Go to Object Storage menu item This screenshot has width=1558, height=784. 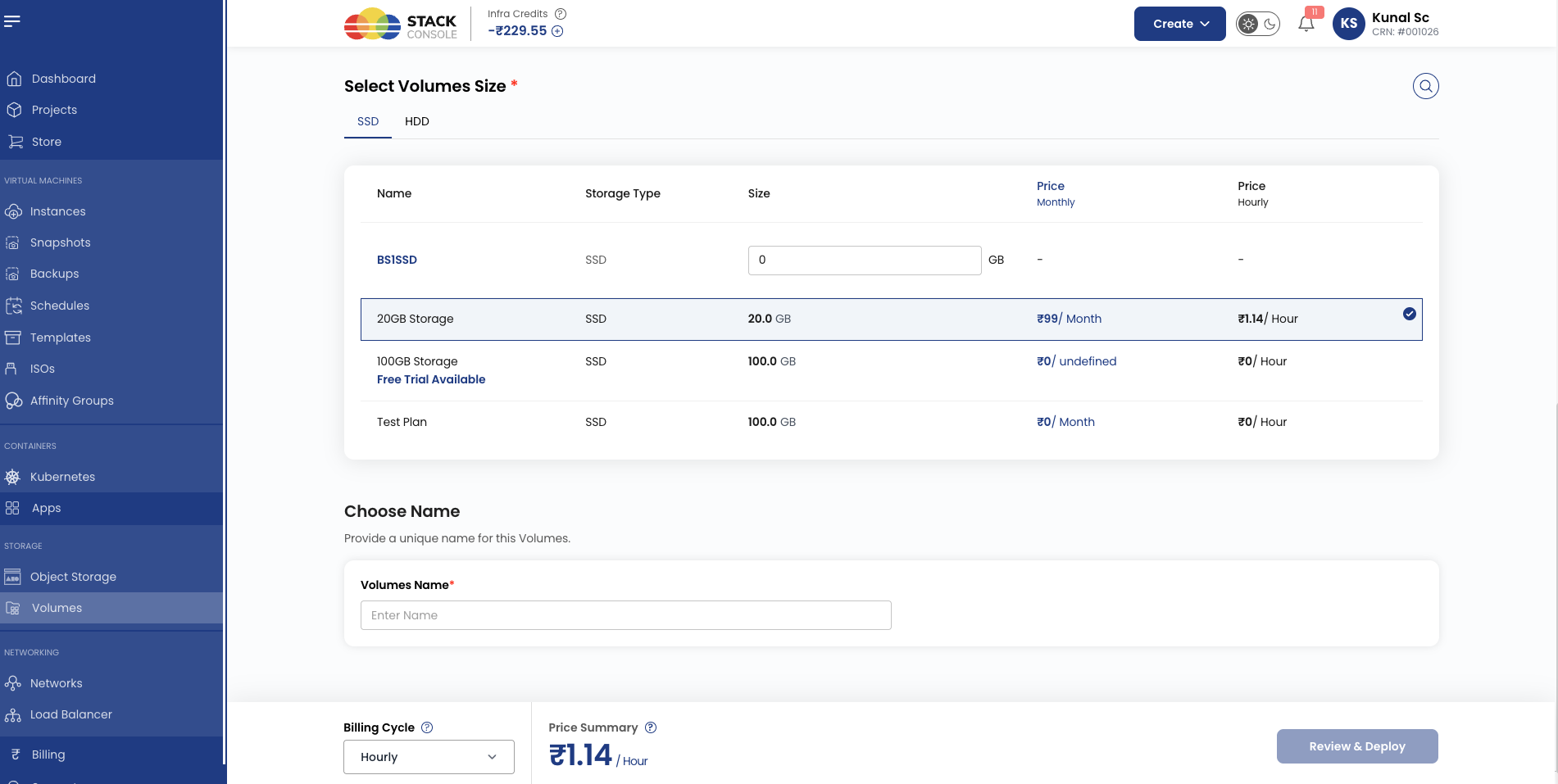pyautogui.click(x=73, y=577)
